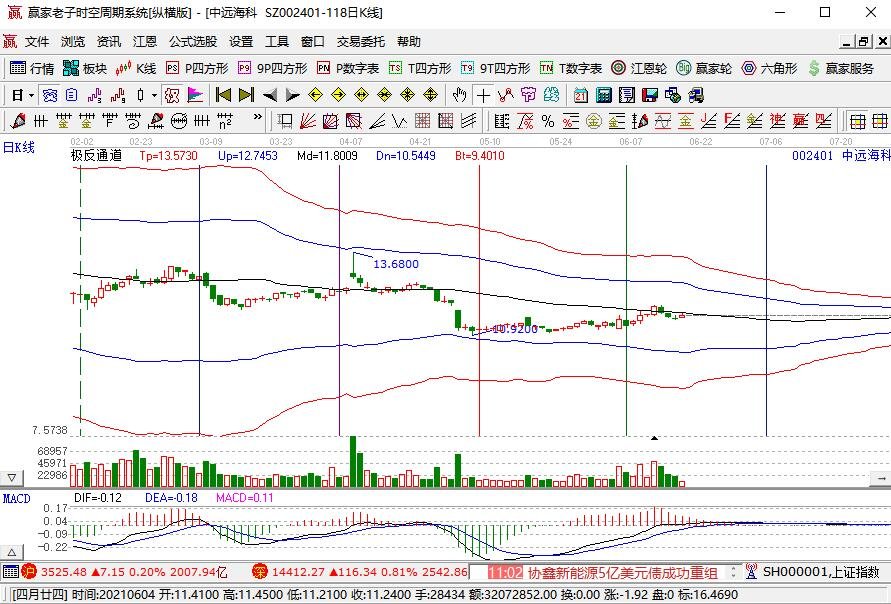The image size is (891, 604).
Task: Open the T四方形 tool
Action: tap(420, 68)
